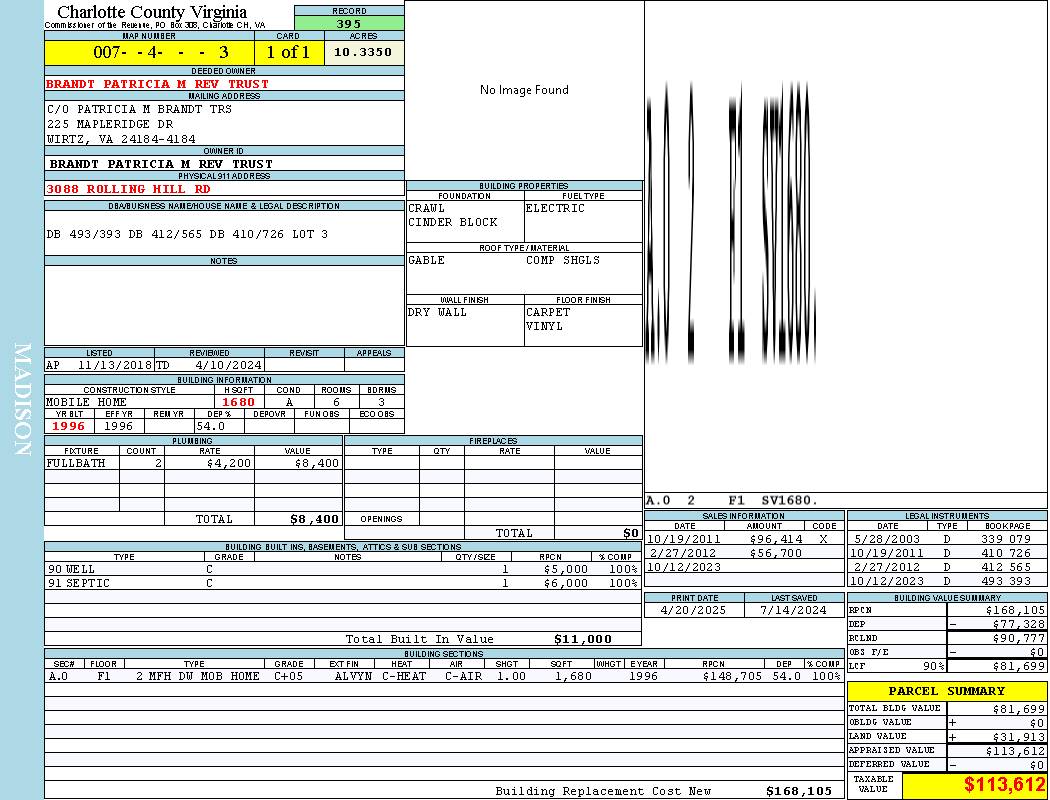Viewport: 1050px width, 800px height.
Task: Select the H SQFT value 1680
Action: pos(238,402)
